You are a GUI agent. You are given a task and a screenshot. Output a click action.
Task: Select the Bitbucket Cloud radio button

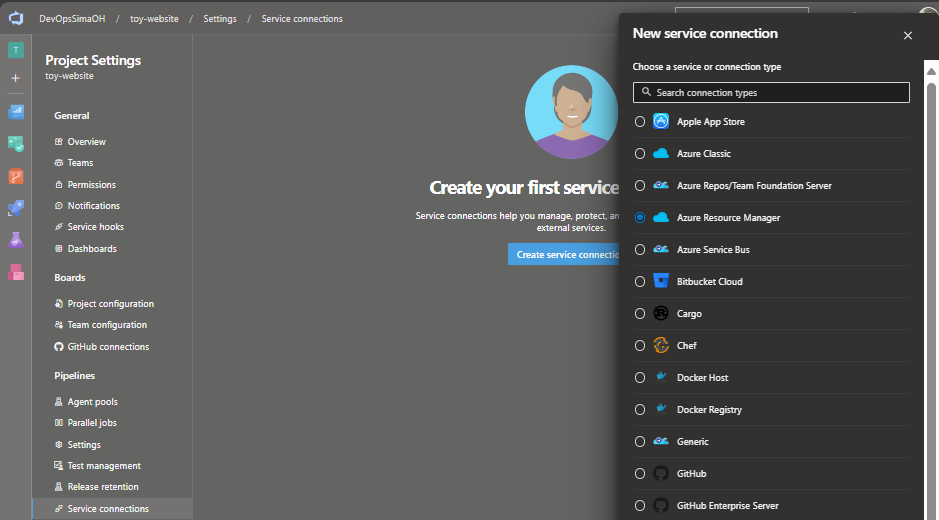click(x=640, y=282)
